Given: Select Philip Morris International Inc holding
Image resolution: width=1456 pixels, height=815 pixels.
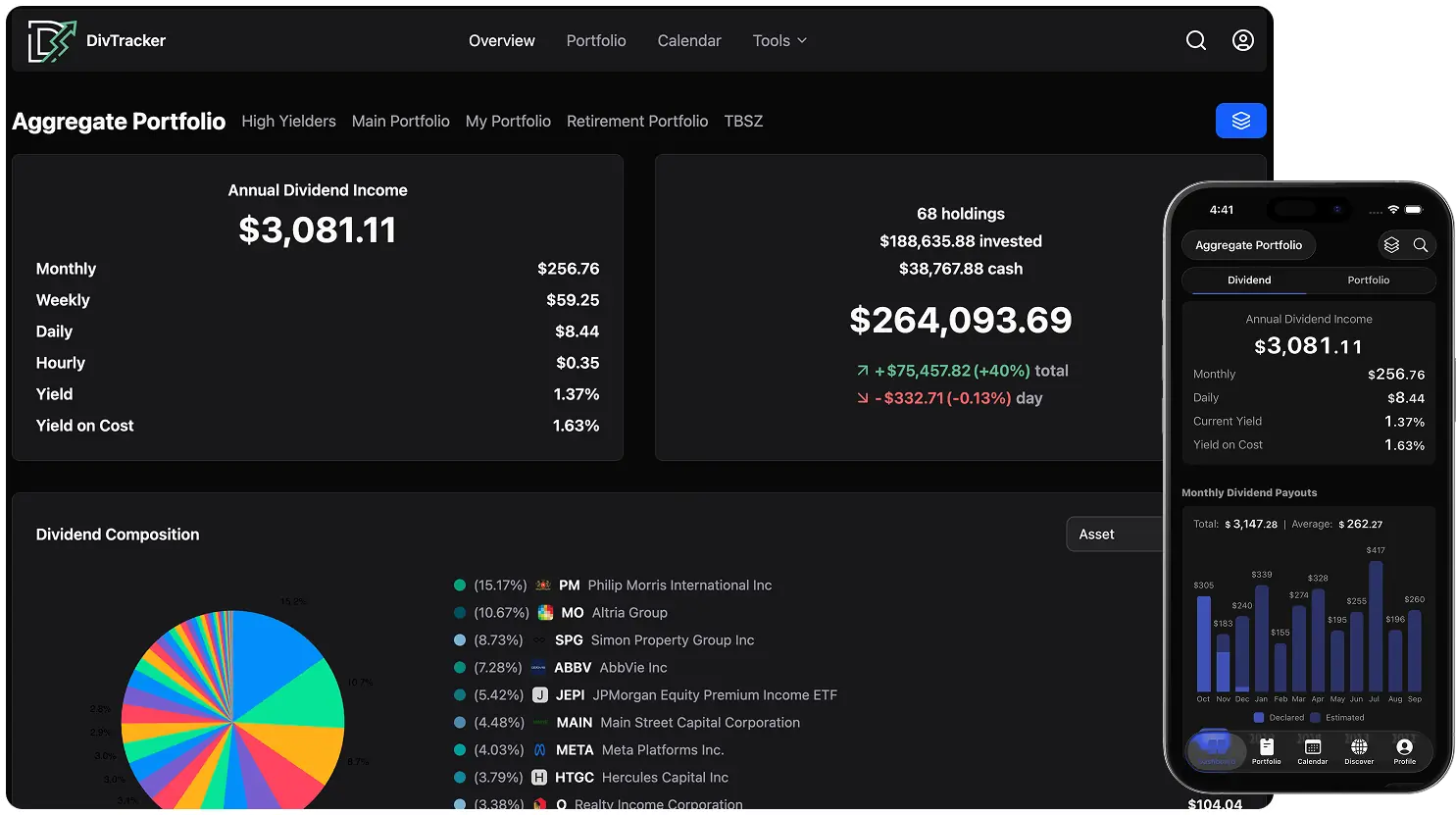Looking at the screenshot, I should click(678, 586).
